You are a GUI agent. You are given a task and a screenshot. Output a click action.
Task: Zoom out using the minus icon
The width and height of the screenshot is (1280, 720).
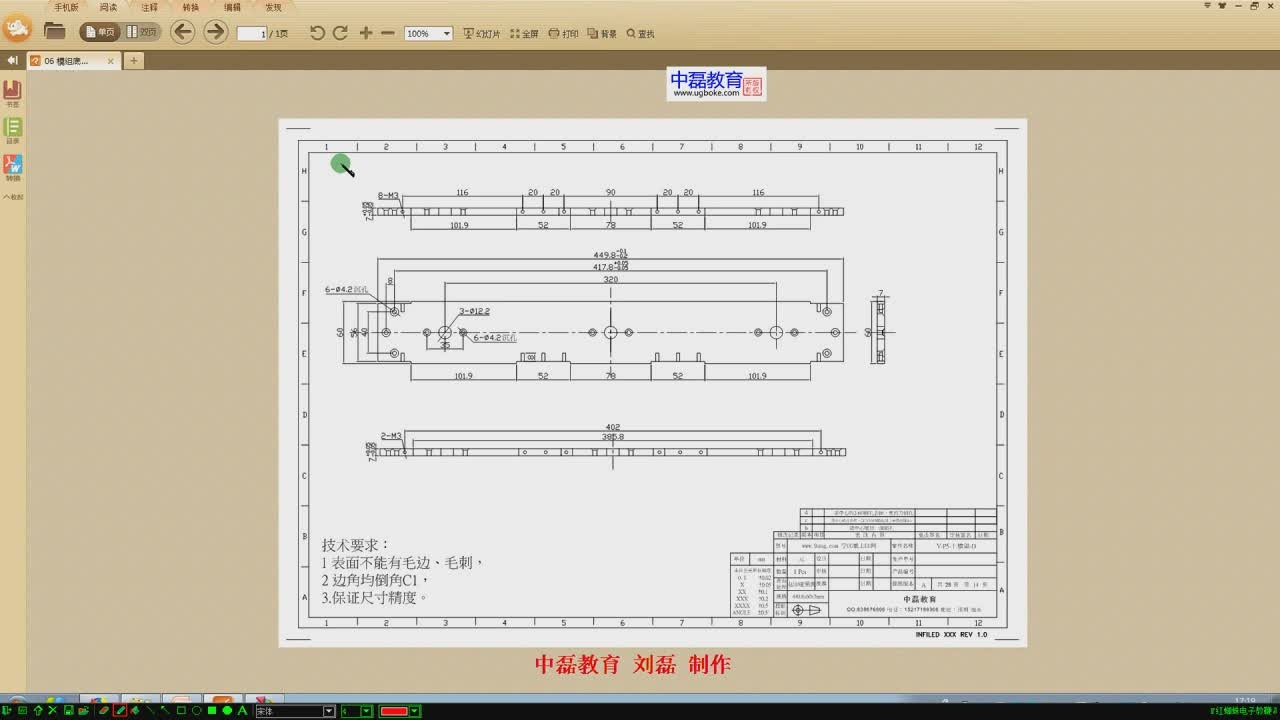(388, 33)
